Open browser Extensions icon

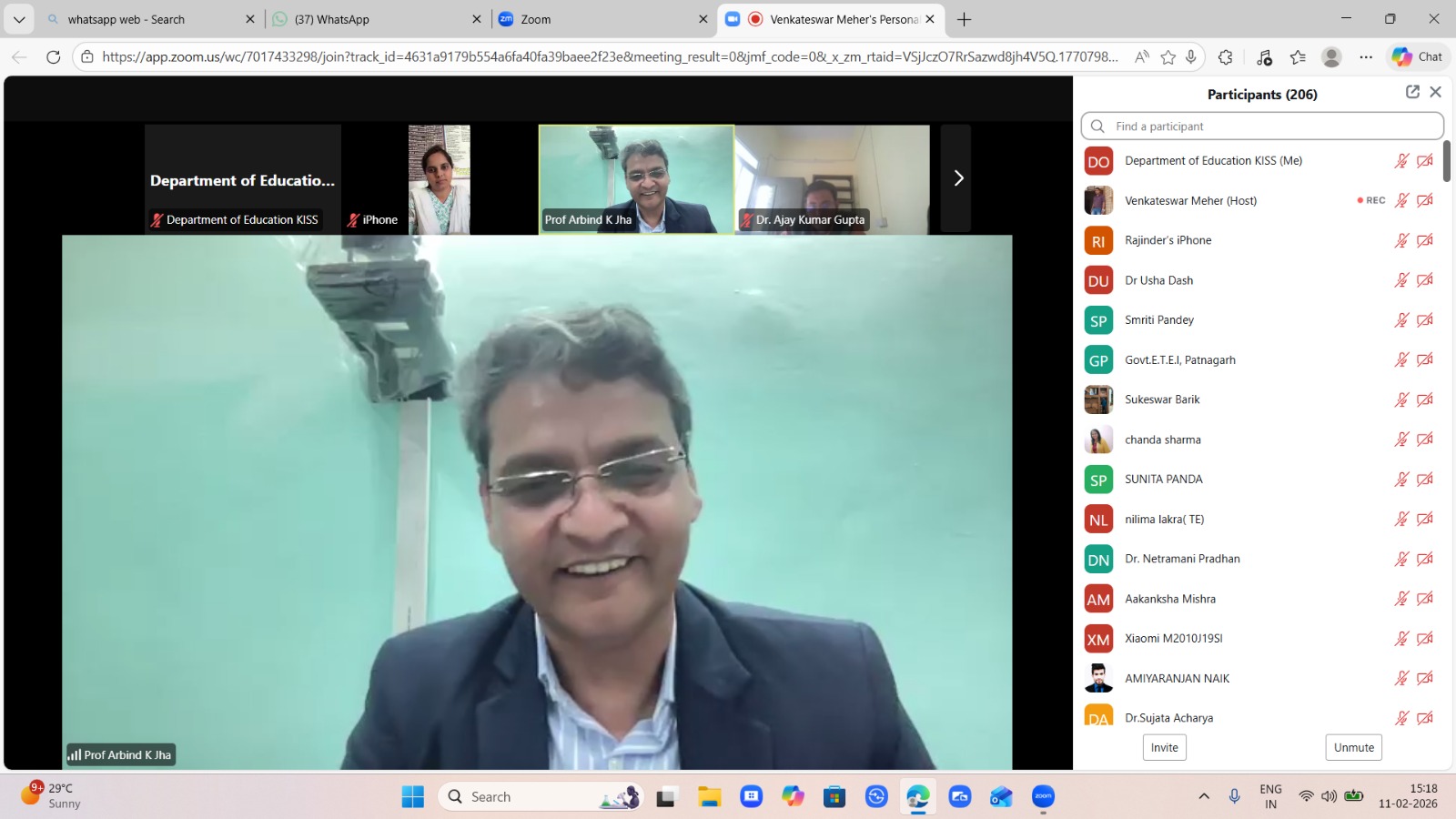click(x=1226, y=57)
